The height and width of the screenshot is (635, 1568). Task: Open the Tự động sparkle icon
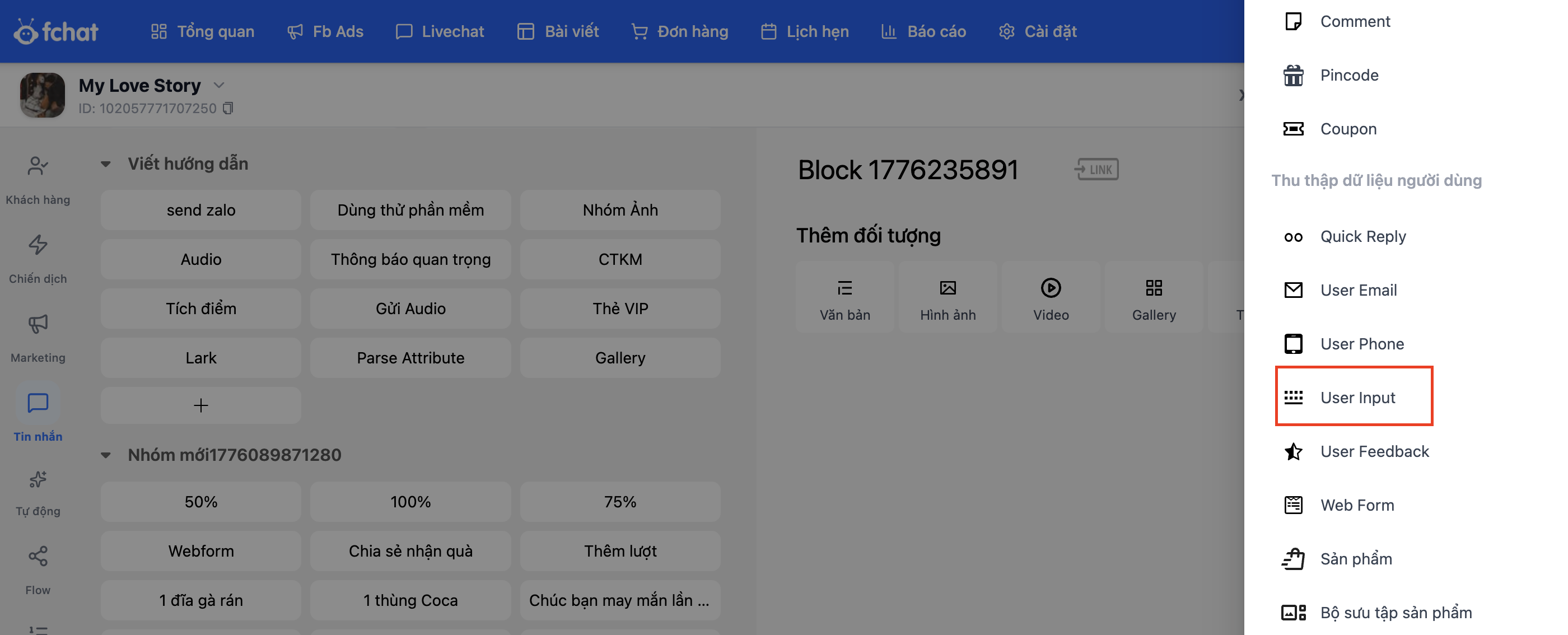tap(38, 480)
